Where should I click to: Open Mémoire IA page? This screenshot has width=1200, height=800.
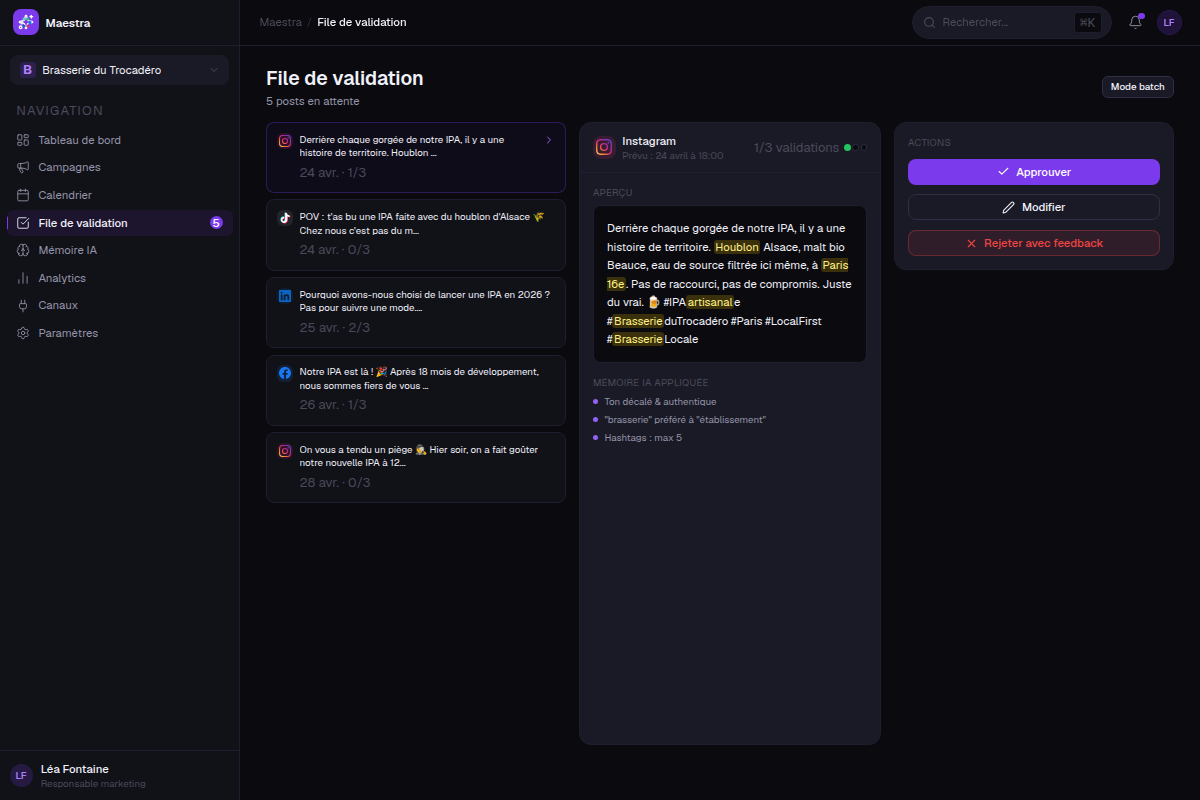[x=120, y=250]
